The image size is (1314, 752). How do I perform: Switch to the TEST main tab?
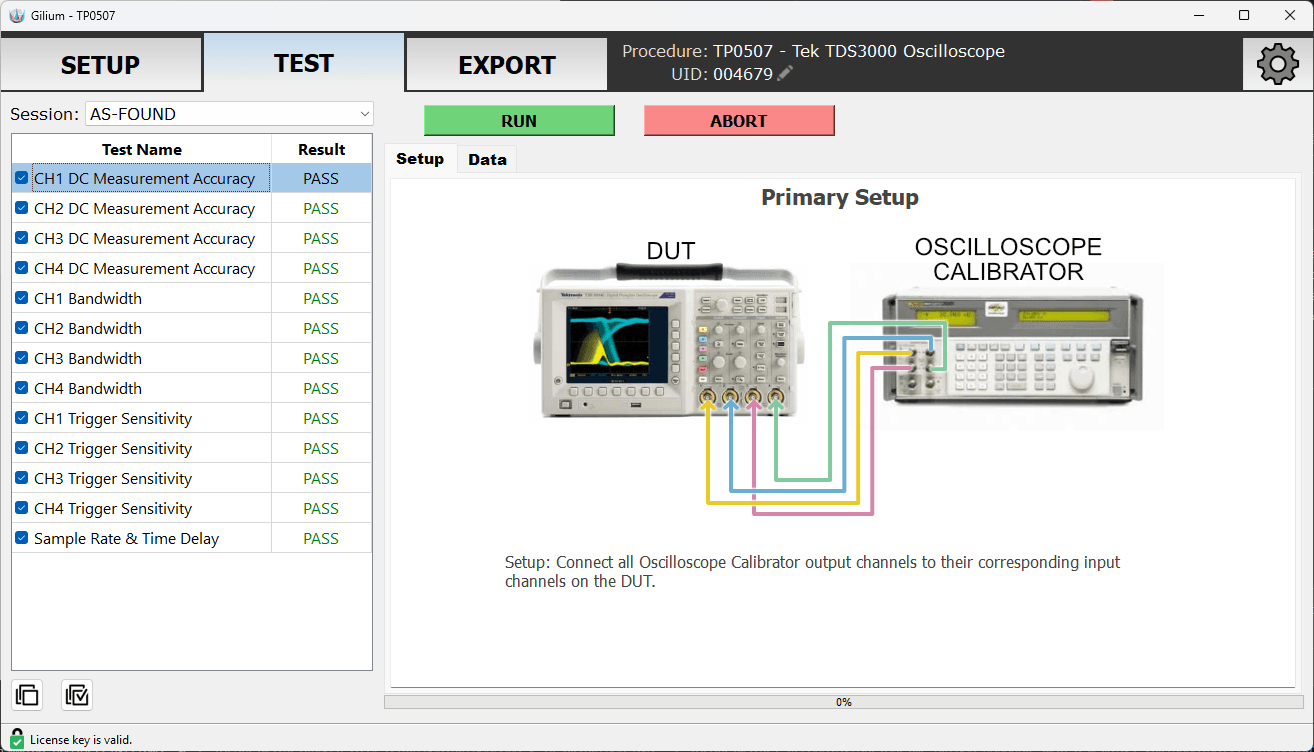point(304,63)
